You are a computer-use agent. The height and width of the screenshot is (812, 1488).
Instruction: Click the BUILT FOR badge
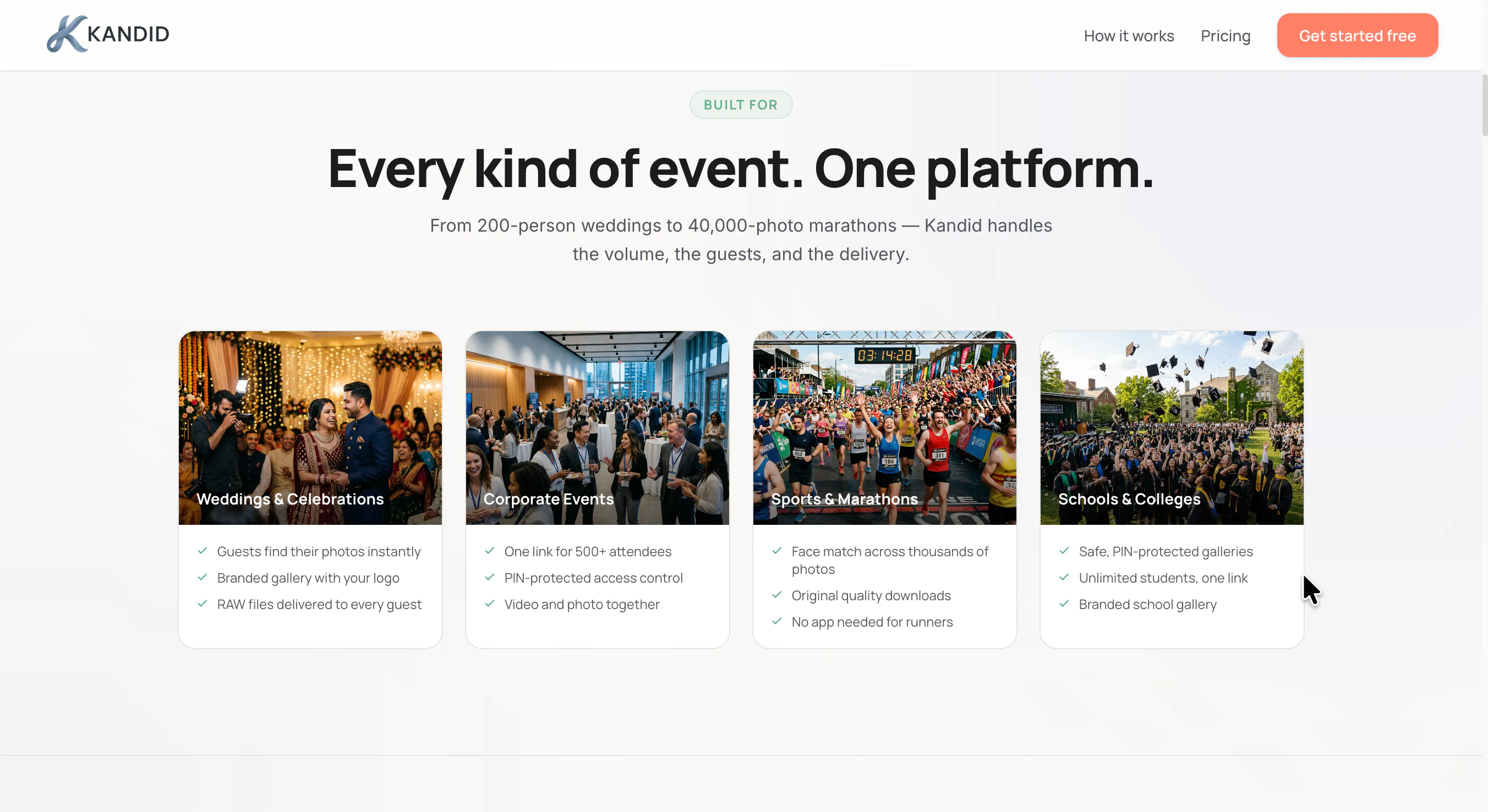741,105
